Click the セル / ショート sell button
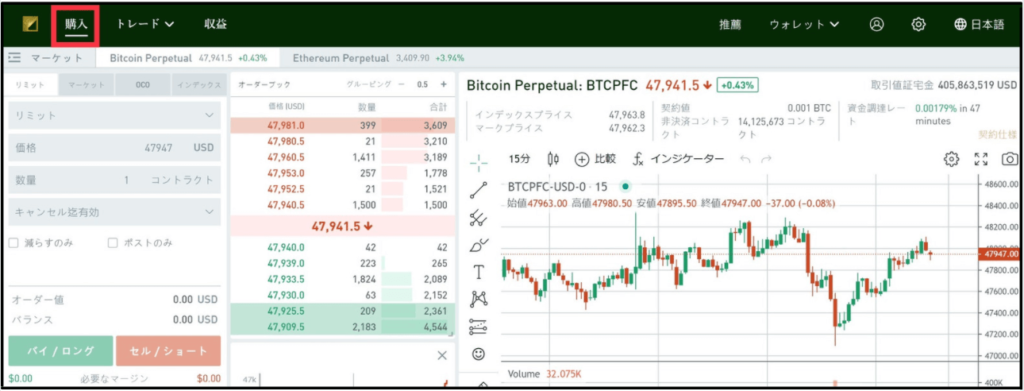This screenshot has height=391, width=1024. 168,351
